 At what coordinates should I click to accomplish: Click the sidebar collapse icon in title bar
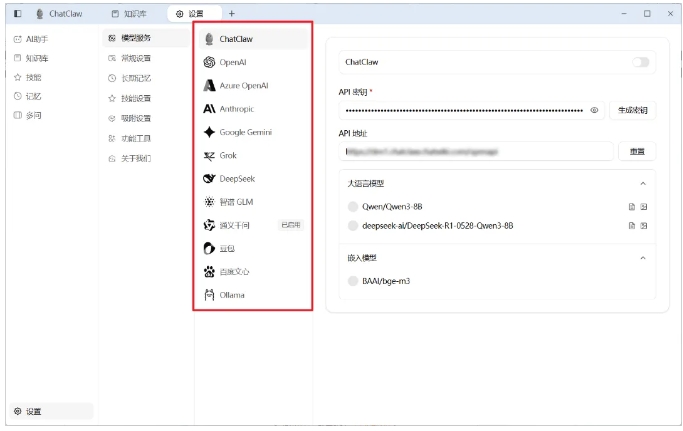pyautogui.click(x=18, y=14)
